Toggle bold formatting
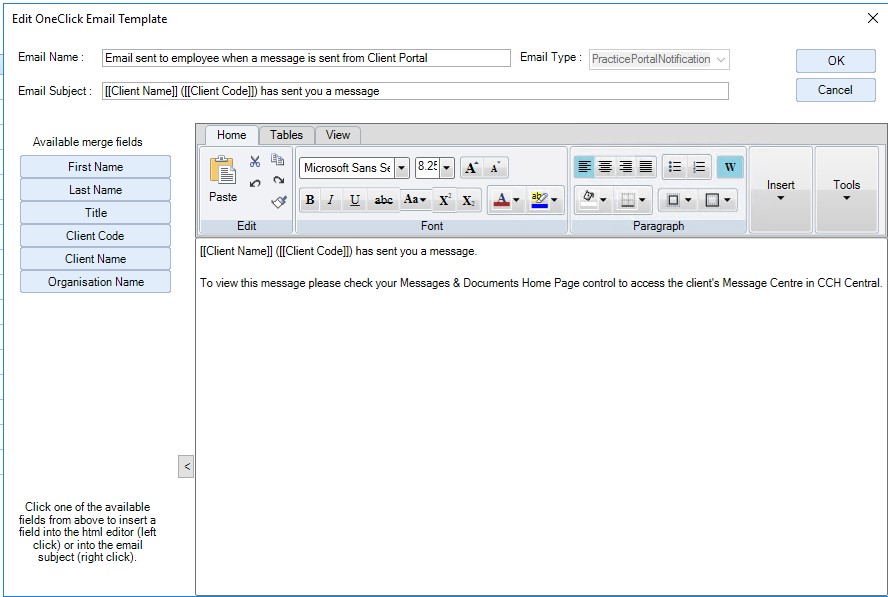Viewport: 888px width, 597px height. pos(310,199)
